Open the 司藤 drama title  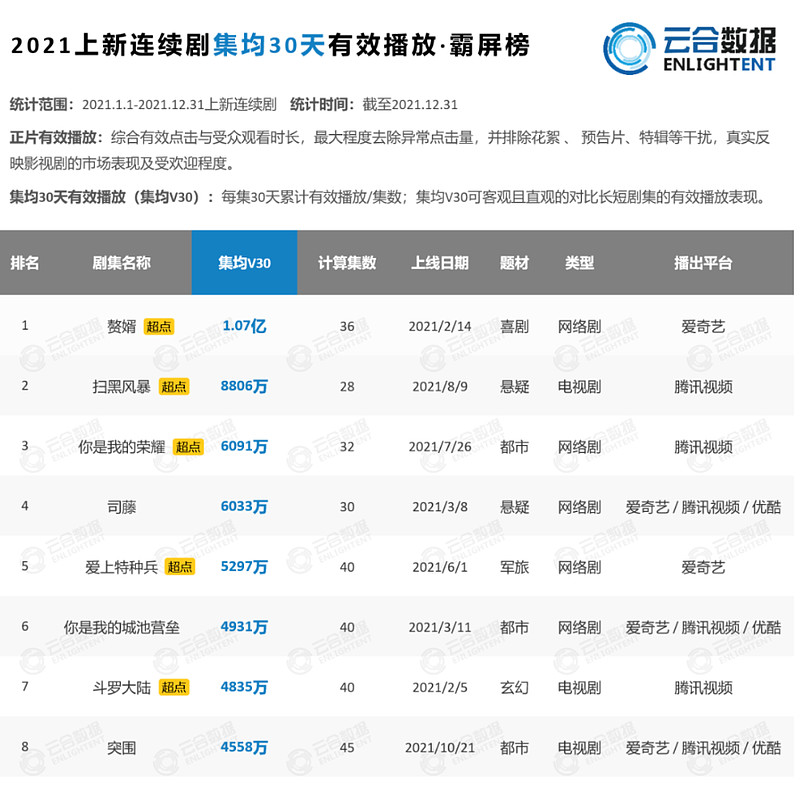click(x=121, y=507)
